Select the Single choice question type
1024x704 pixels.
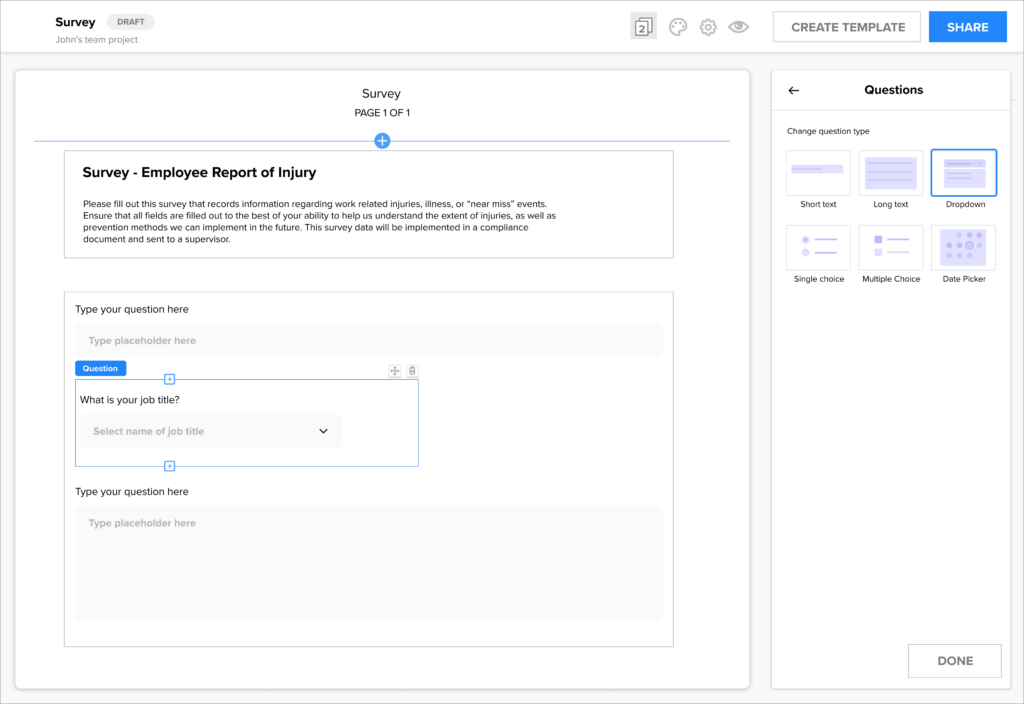point(818,248)
